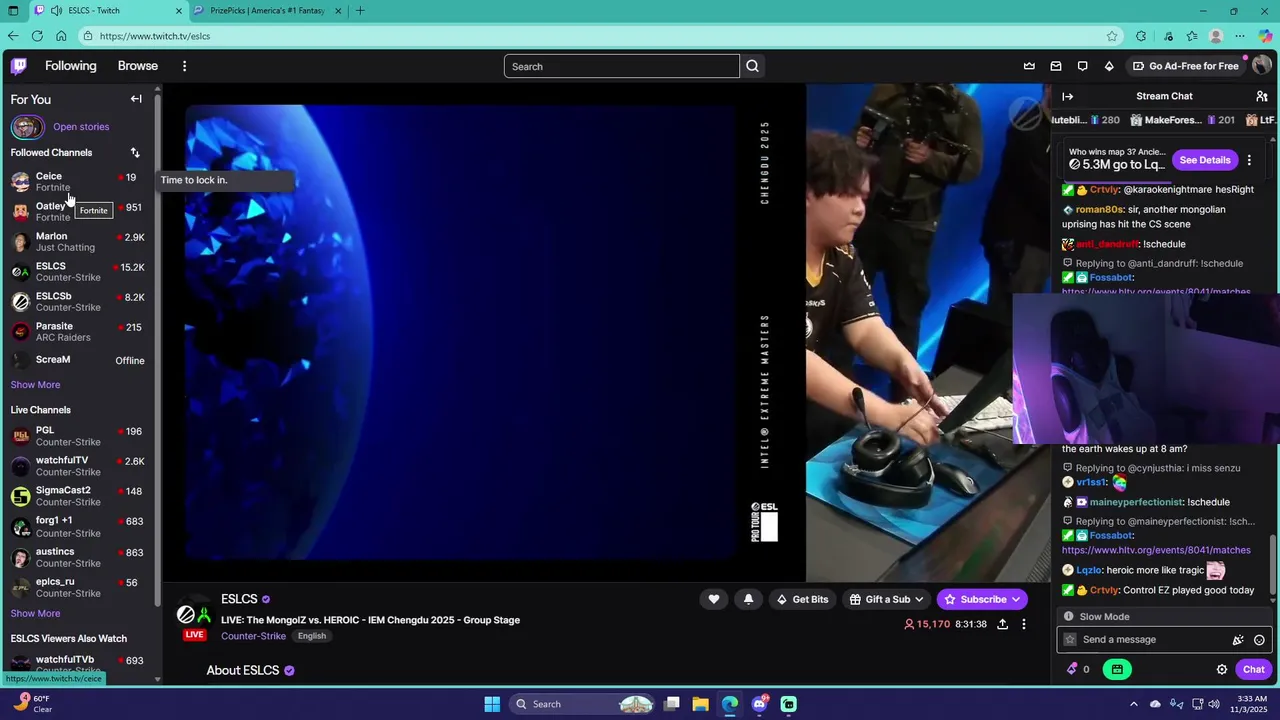Switch to PrizePicks browser tab
The height and width of the screenshot is (720, 1280).
point(268,11)
